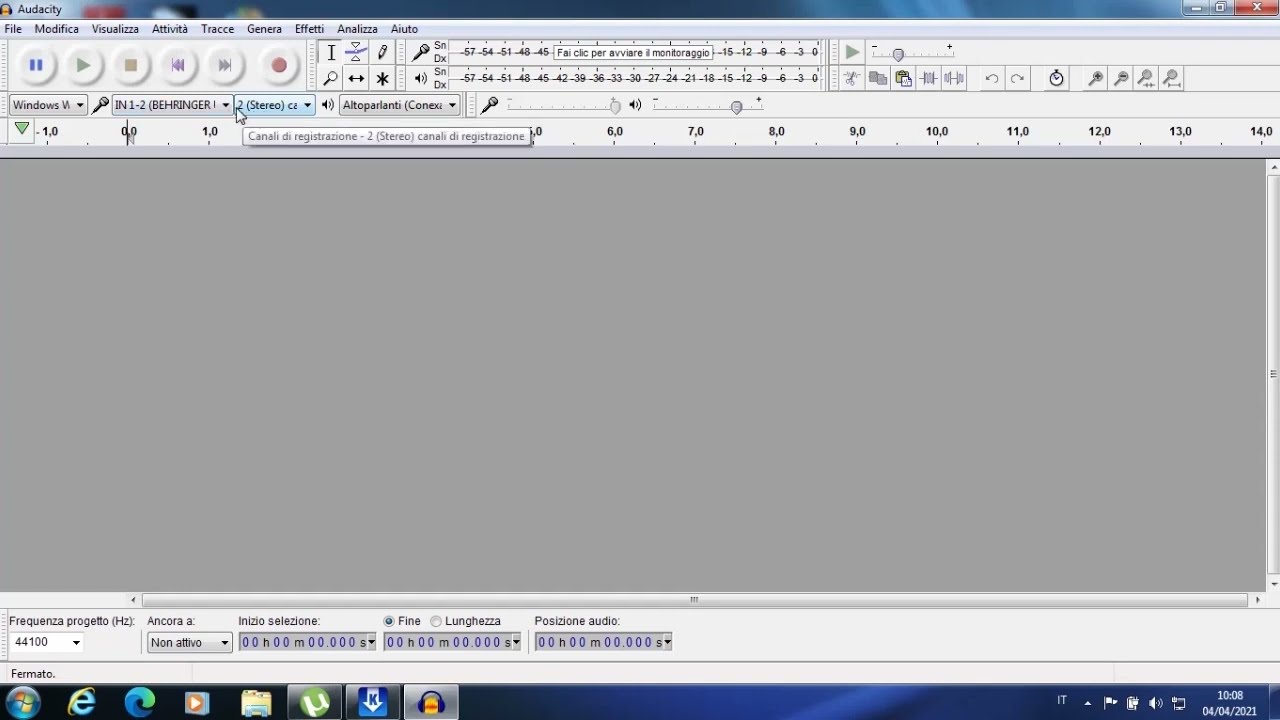Select the Zoom magnifier tool
The image size is (1280, 720).
(331, 78)
